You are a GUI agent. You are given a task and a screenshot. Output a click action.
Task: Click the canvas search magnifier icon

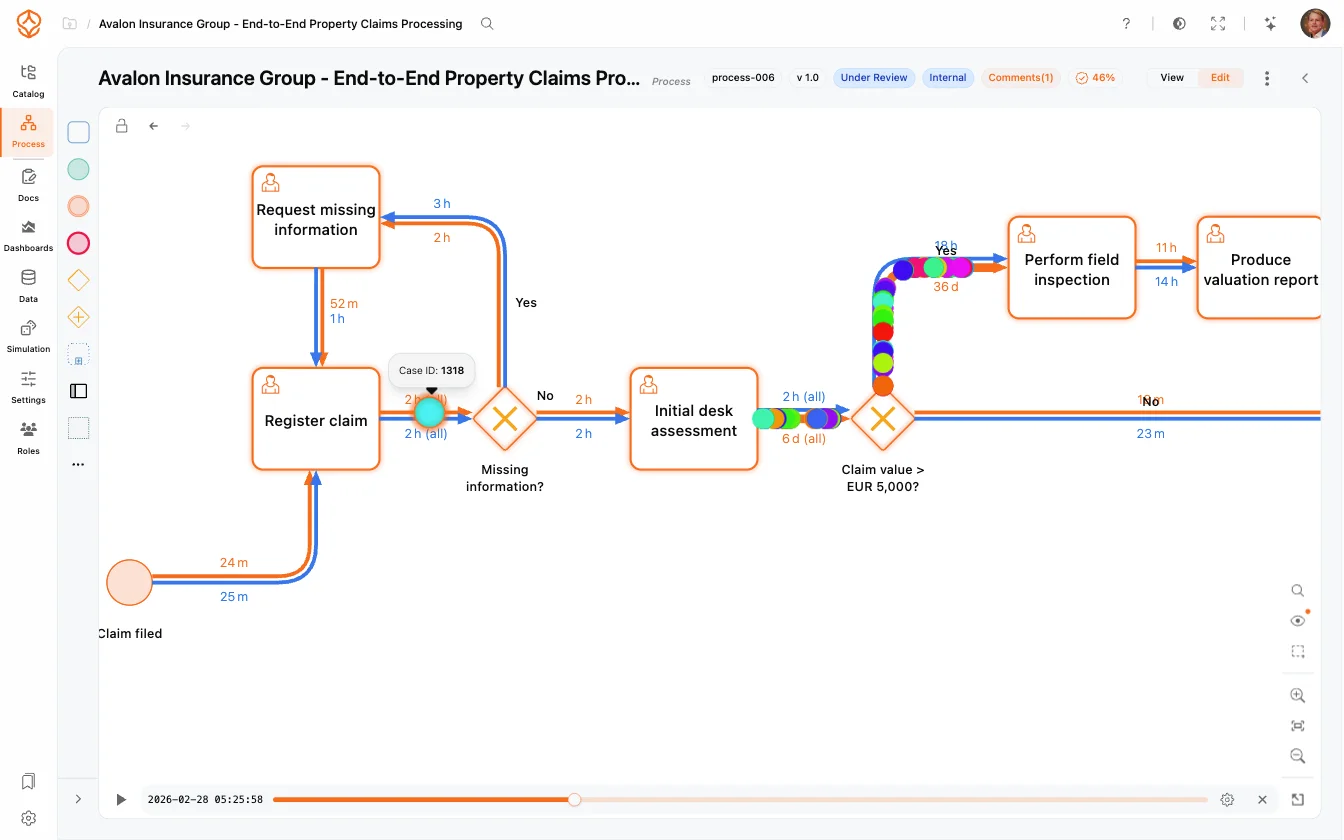[1298, 591]
